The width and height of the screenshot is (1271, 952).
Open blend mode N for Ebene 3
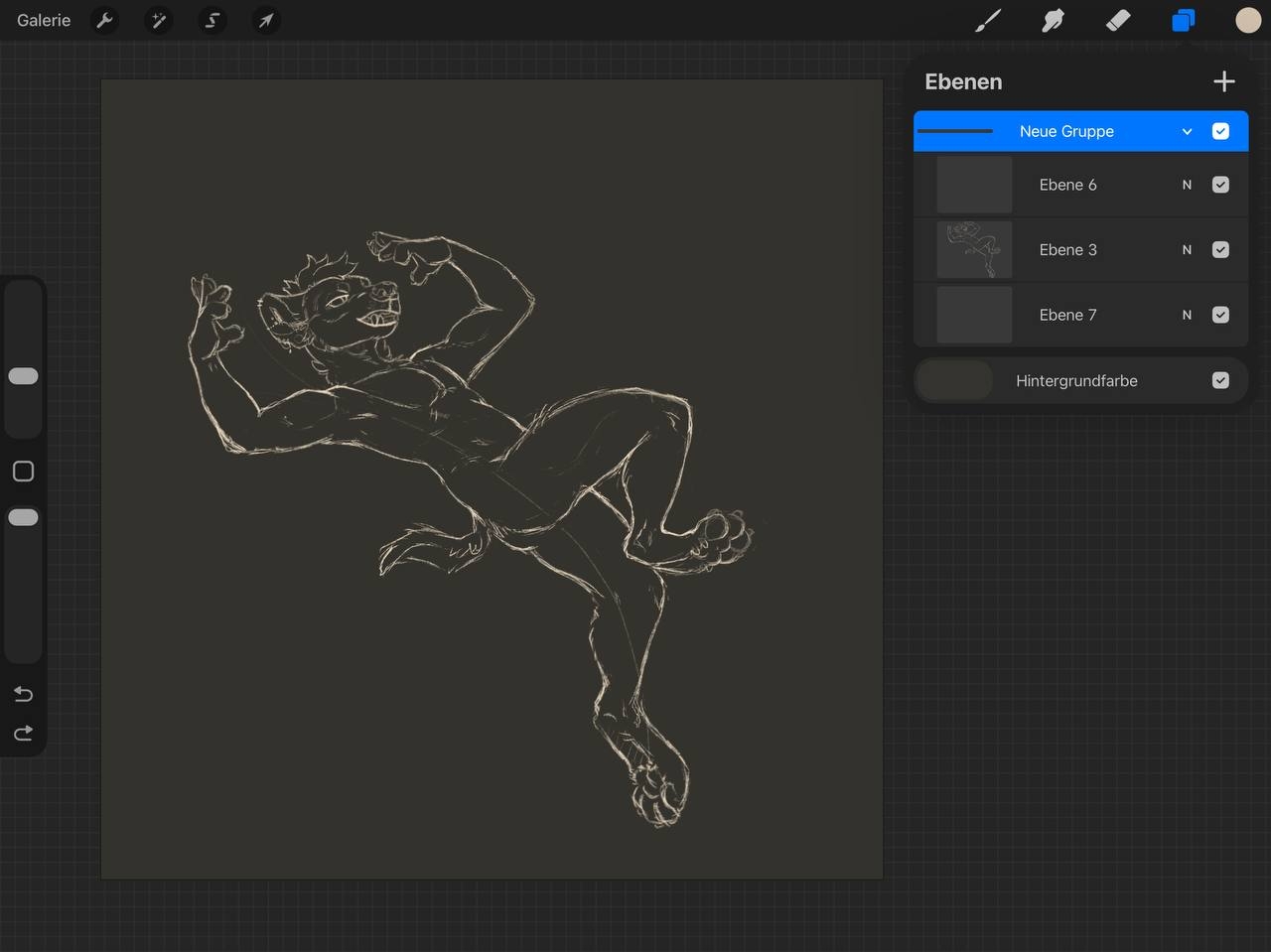(1187, 250)
